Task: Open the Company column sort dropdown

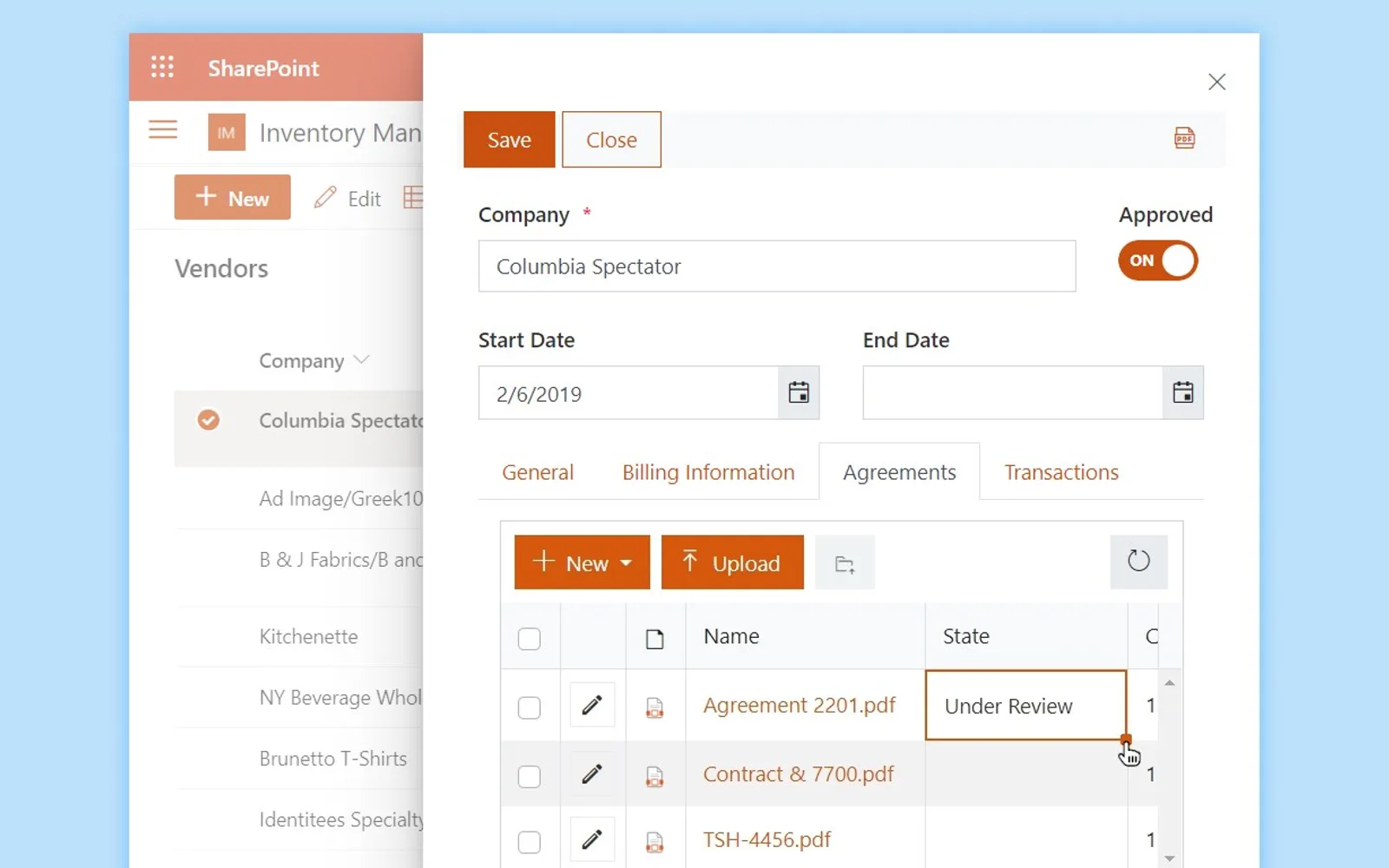Action: coord(362,359)
